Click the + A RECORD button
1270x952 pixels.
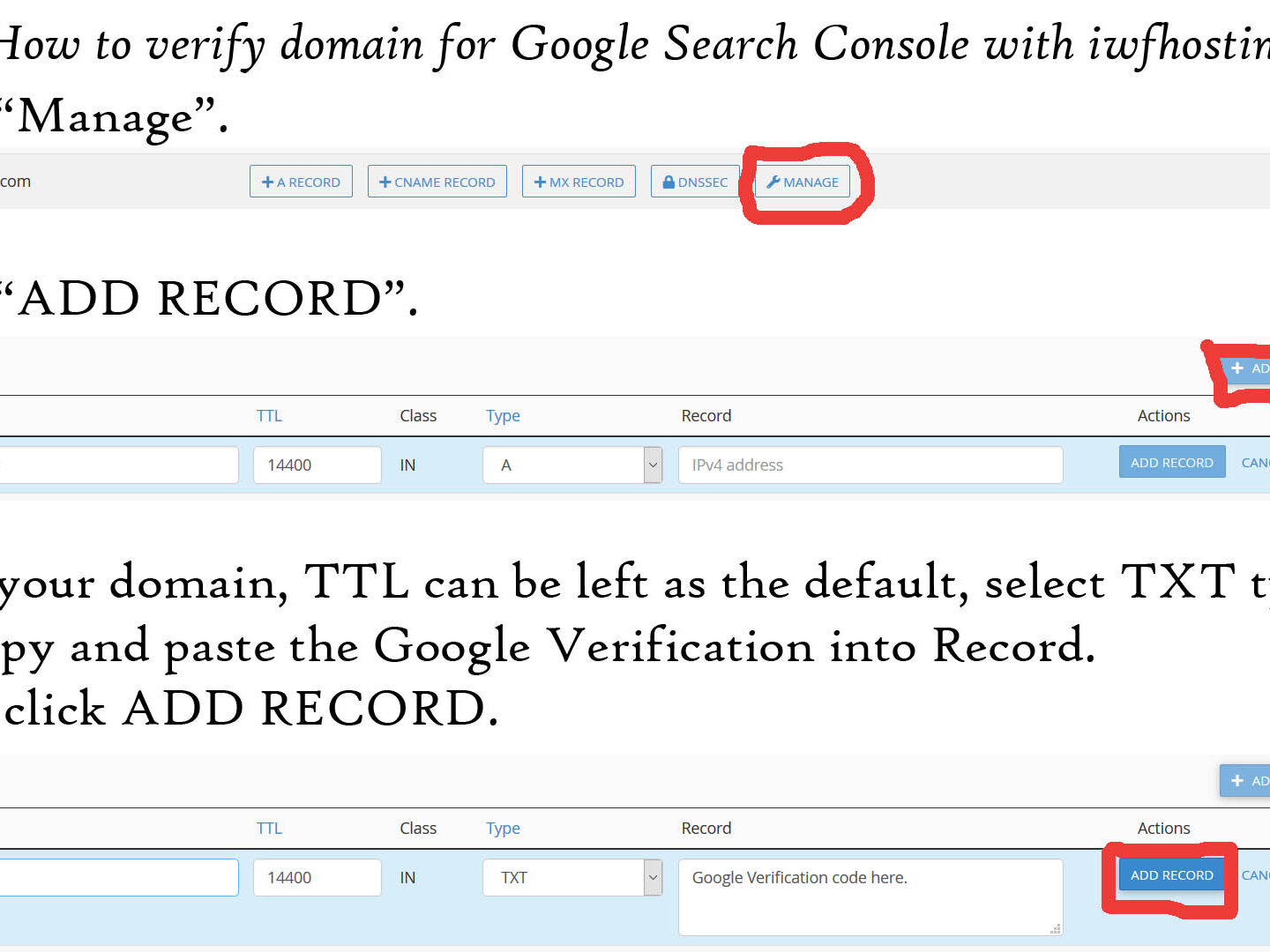point(301,182)
